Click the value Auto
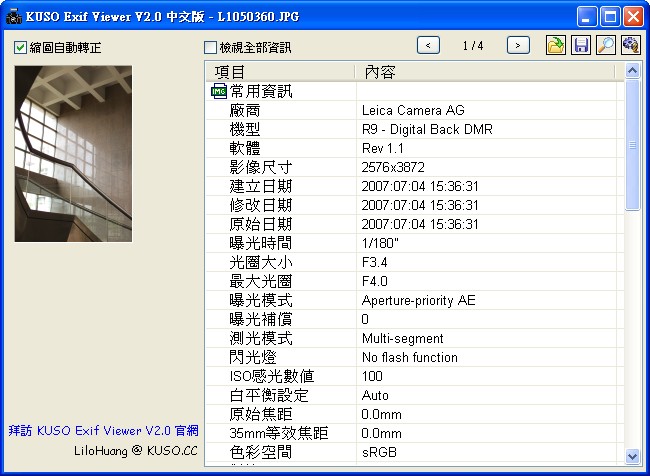The image size is (650, 476). tap(375, 396)
